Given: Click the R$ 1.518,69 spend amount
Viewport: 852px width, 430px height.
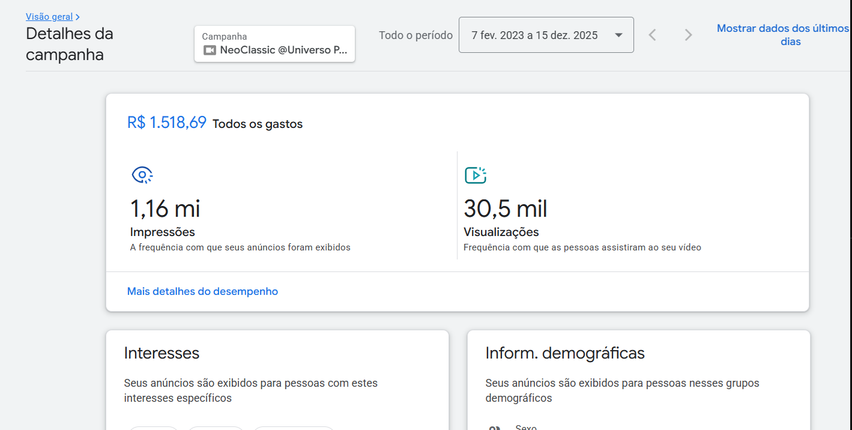Looking at the screenshot, I should tap(167, 122).
